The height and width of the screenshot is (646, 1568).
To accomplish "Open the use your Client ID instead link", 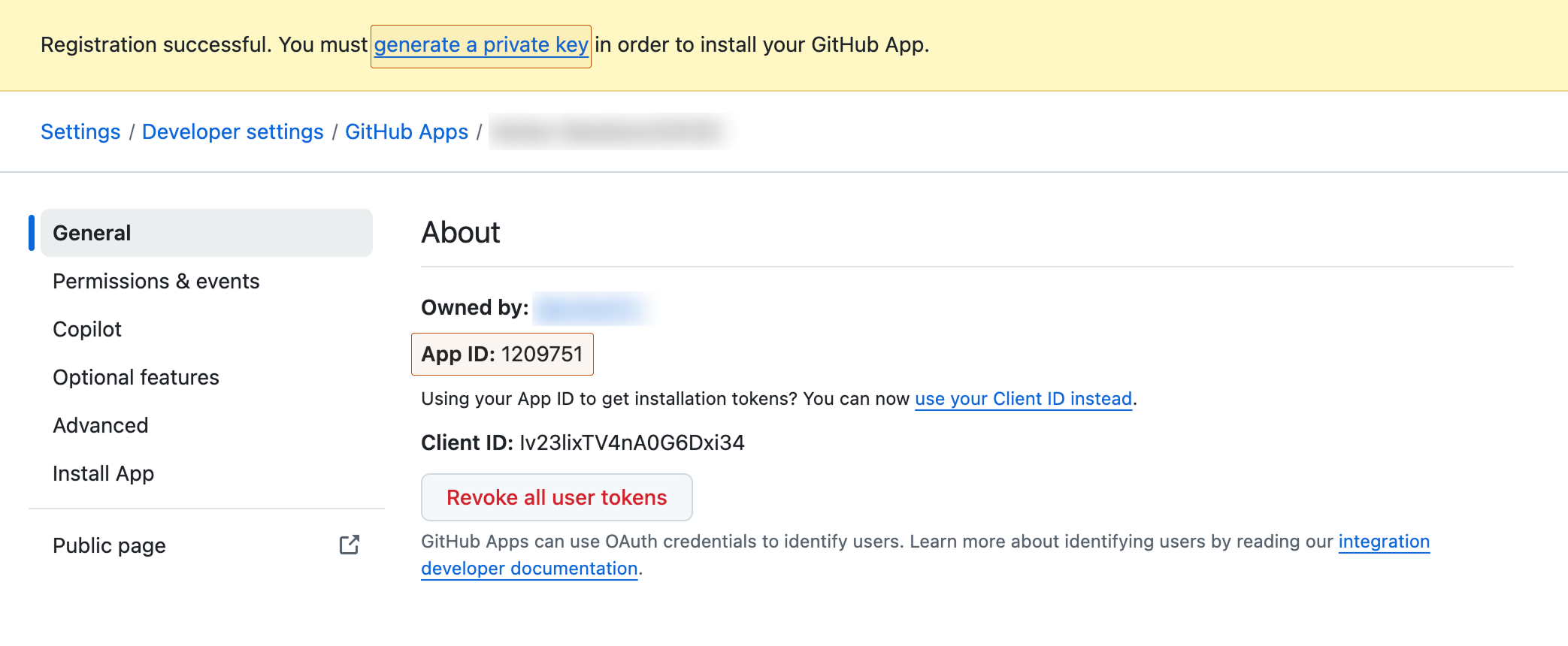I will coord(1022,399).
